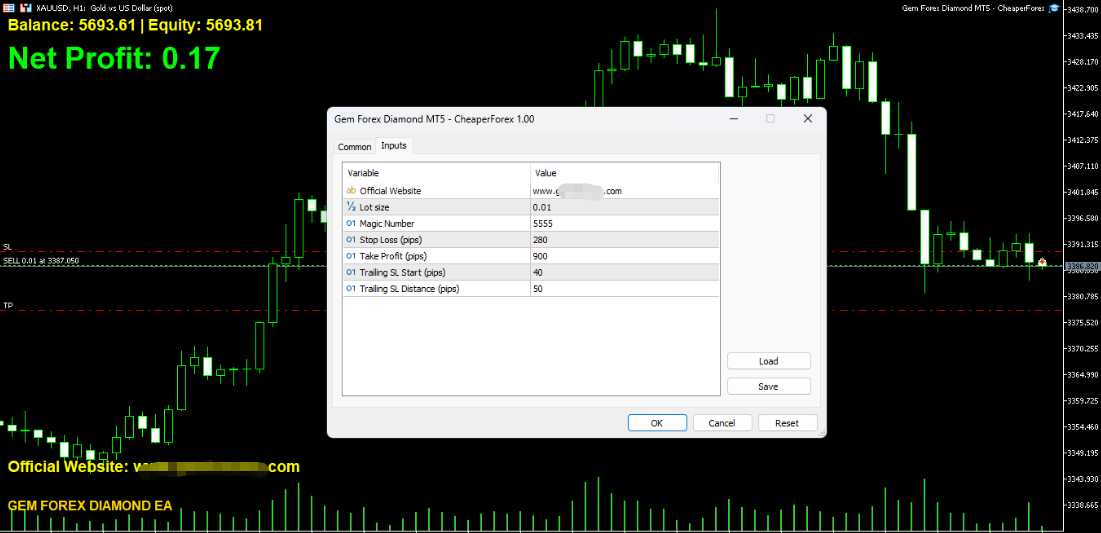Close the Gem Forex Diamond dialog
This screenshot has height=533, width=1101.
(807, 119)
